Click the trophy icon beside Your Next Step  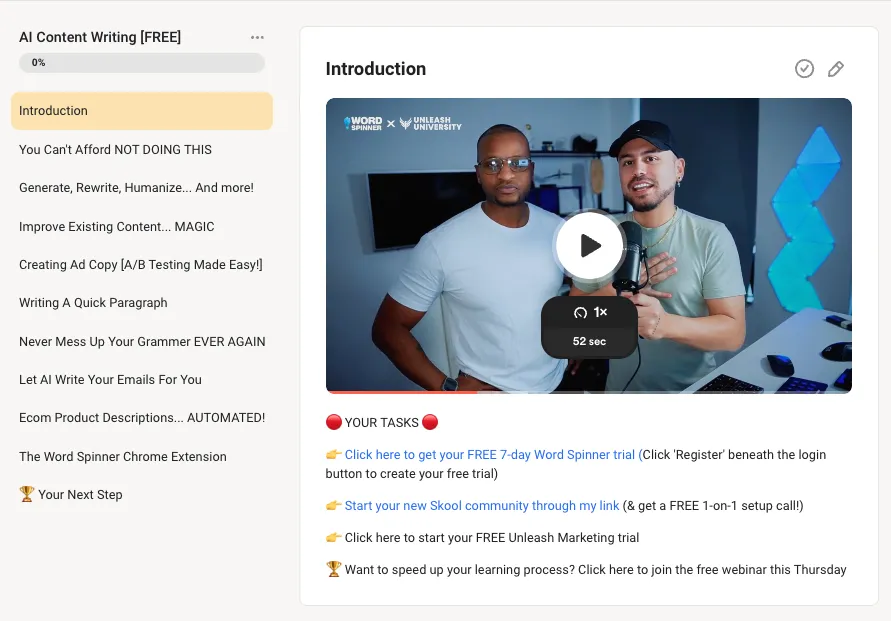coord(27,494)
